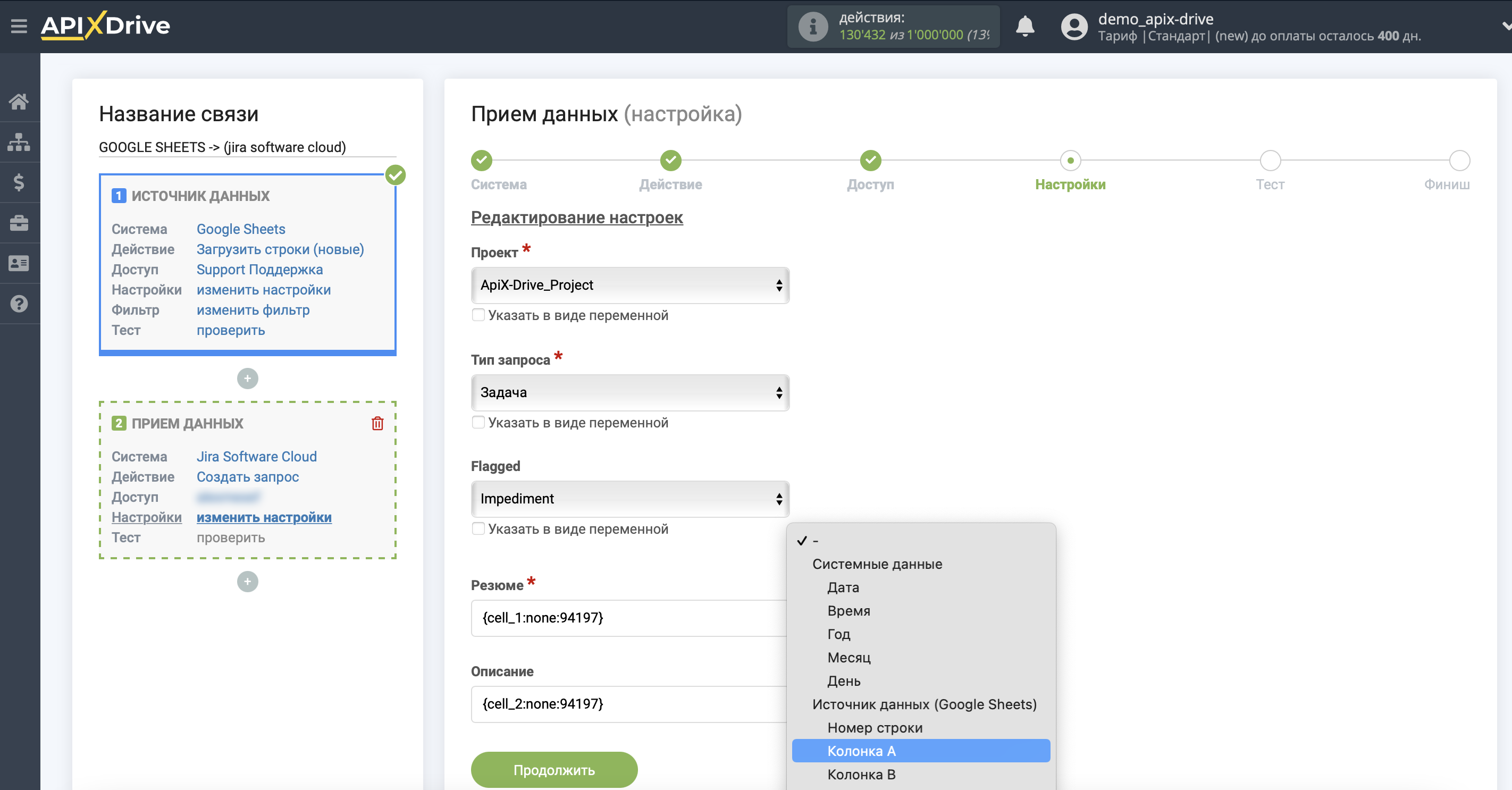Add a step below the ПРИЕМ ДАННЫХ block
The height and width of the screenshot is (790, 1512).
247,582
